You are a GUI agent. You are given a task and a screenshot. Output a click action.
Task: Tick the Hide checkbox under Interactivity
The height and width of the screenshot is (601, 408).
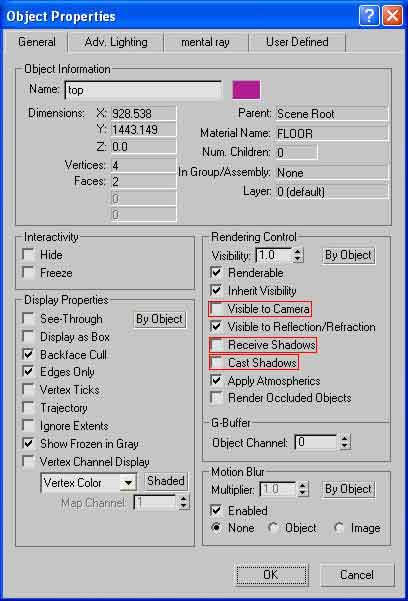tap(28, 255)
